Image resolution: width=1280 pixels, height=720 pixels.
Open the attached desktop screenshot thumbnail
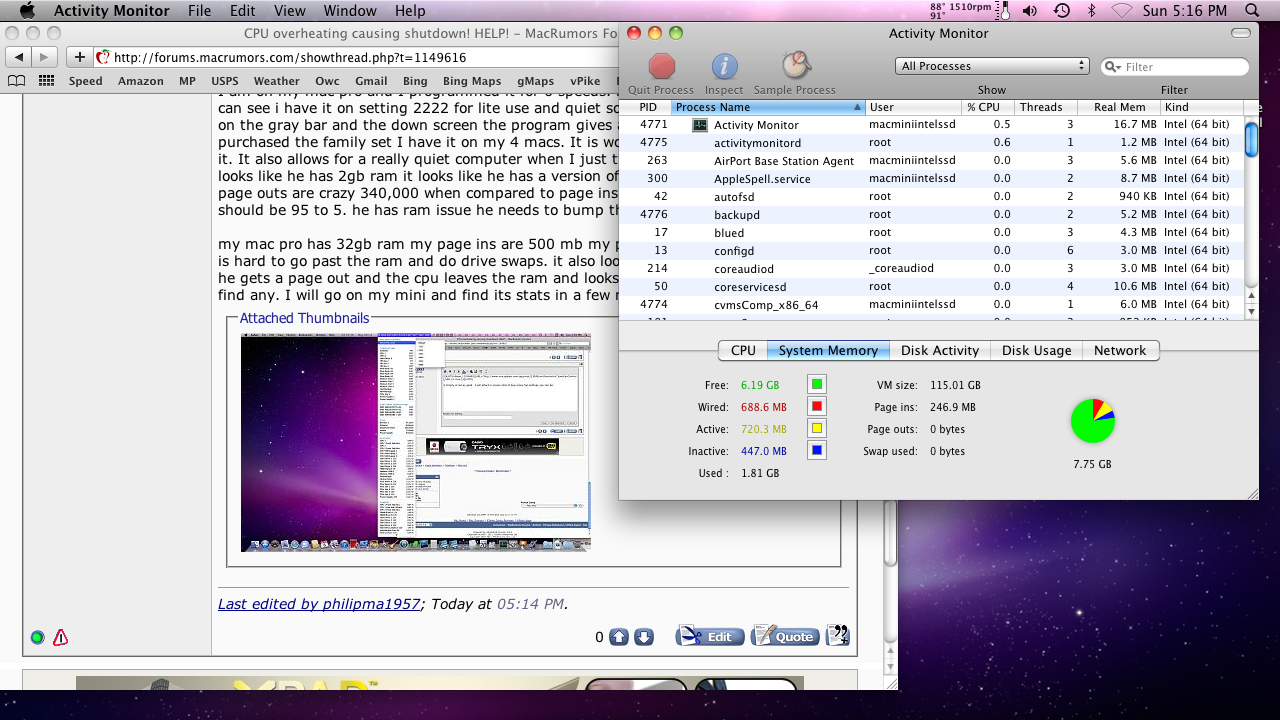tap(416, 442)
